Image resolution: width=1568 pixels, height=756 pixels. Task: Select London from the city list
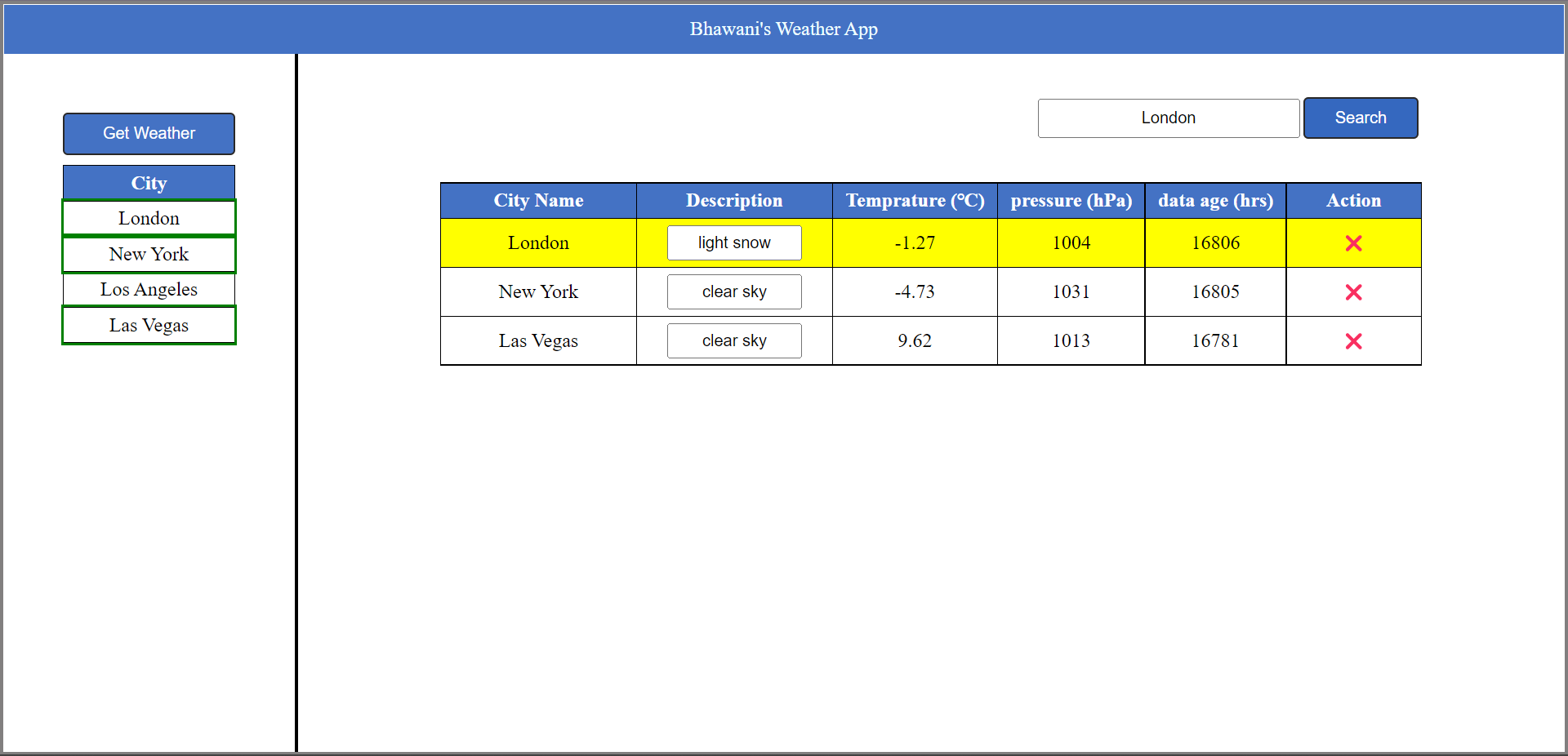click(x=149, y=218)
